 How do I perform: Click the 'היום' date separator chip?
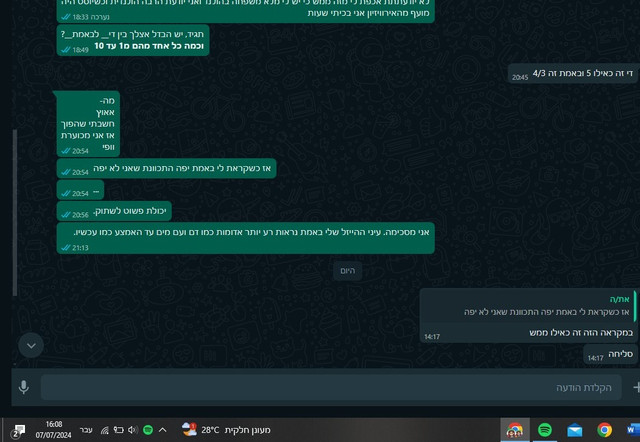[x=347, y=271]
